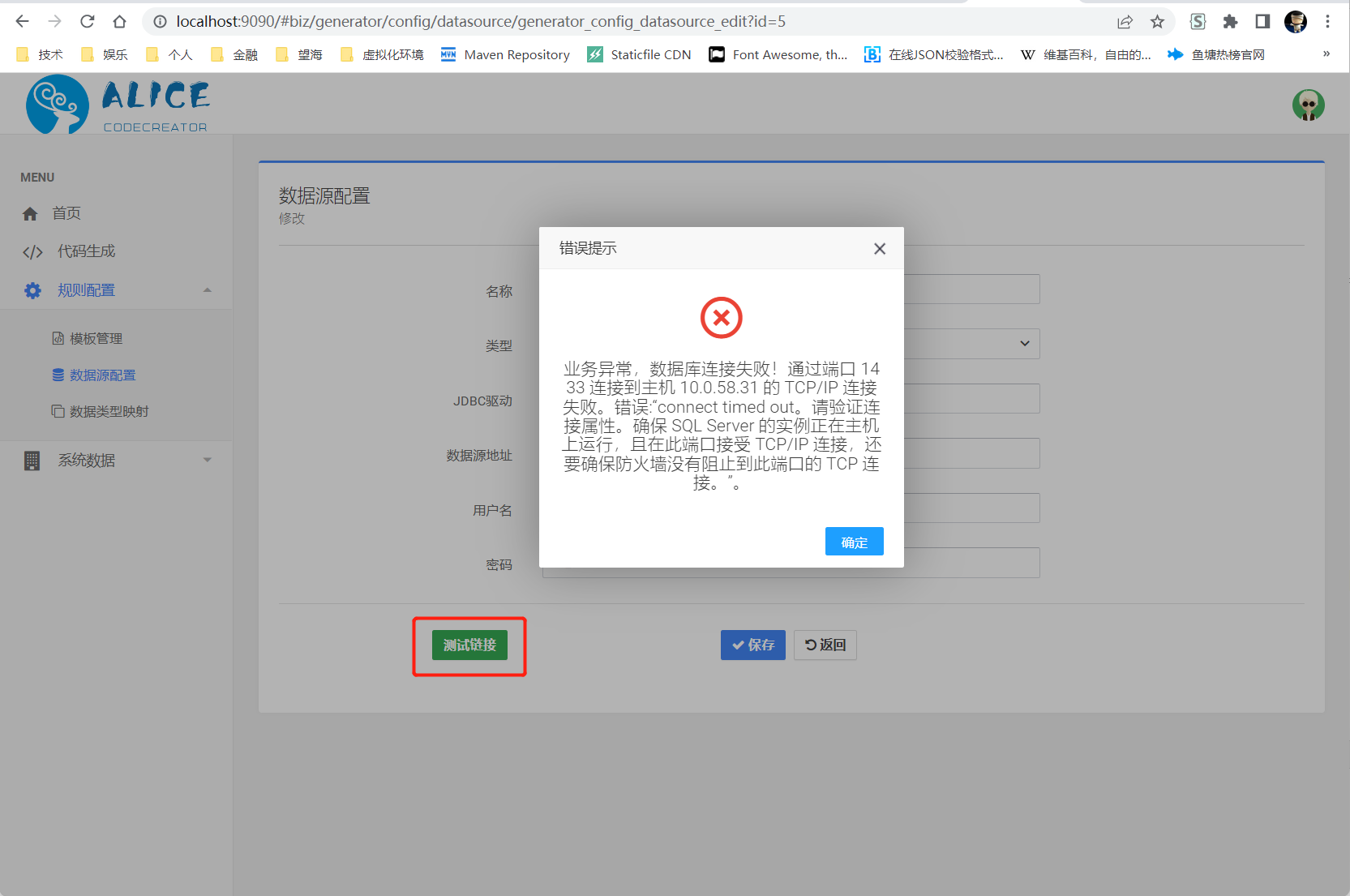Click the share page icon in address bar
Viewport: 1350px width, 896px height.
[1125, 22]
